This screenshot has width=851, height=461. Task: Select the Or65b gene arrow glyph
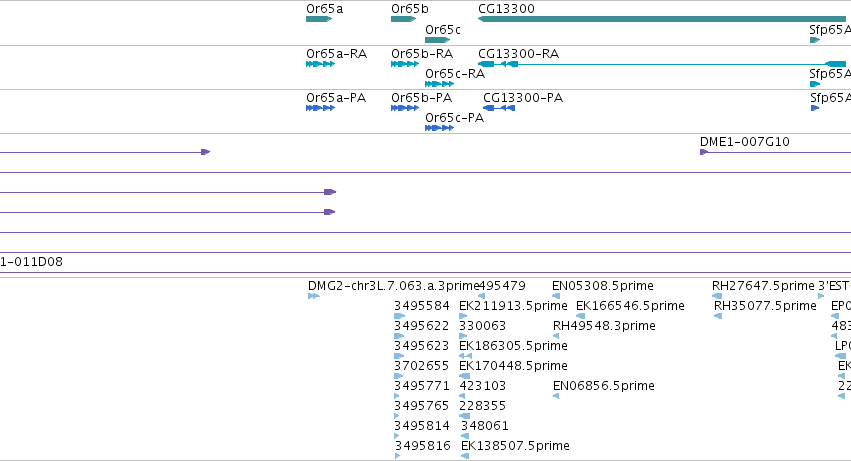point(404,19)
